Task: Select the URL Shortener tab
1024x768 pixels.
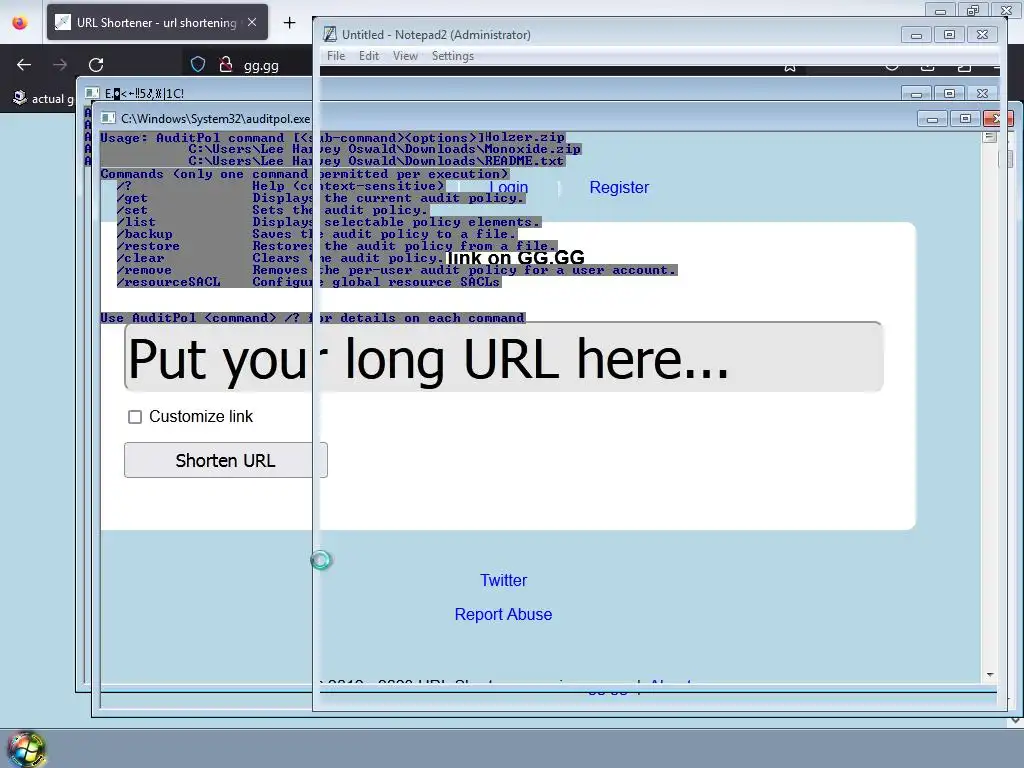Action: (x=157, y=22)
